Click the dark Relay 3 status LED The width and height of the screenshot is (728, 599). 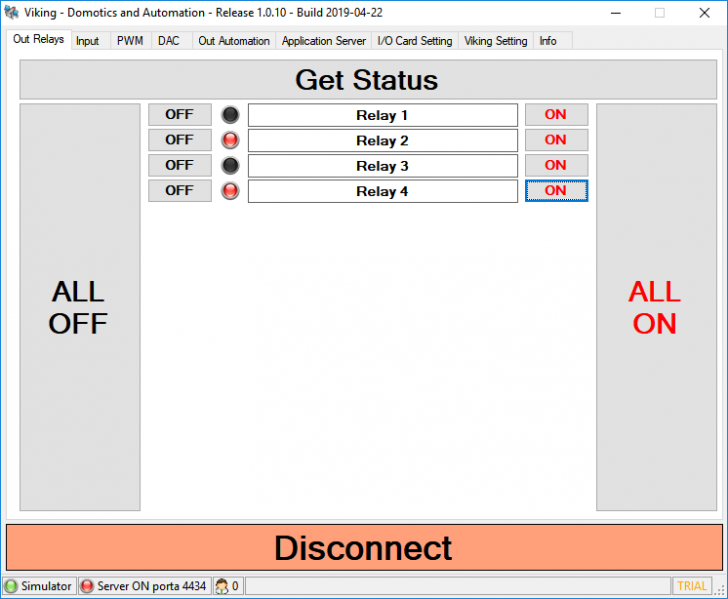pos(230,165)
